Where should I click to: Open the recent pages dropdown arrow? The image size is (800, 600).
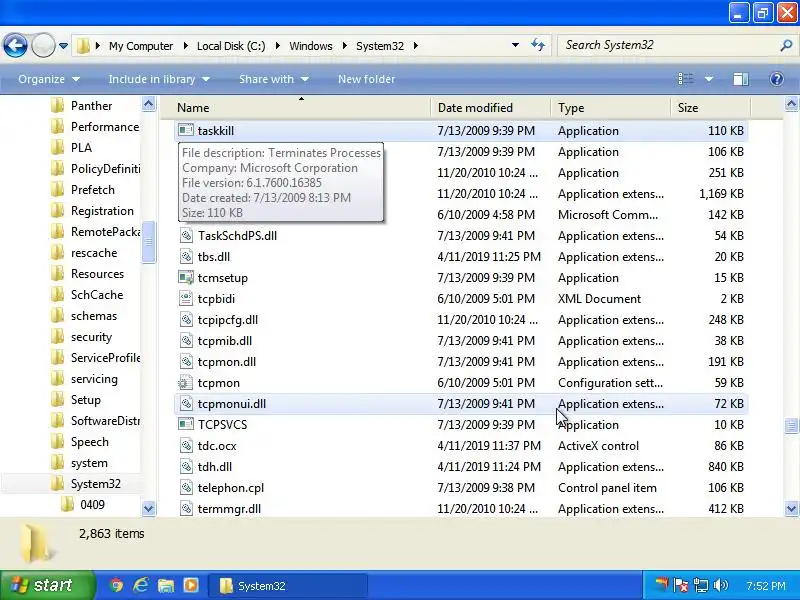coord(63,46)
